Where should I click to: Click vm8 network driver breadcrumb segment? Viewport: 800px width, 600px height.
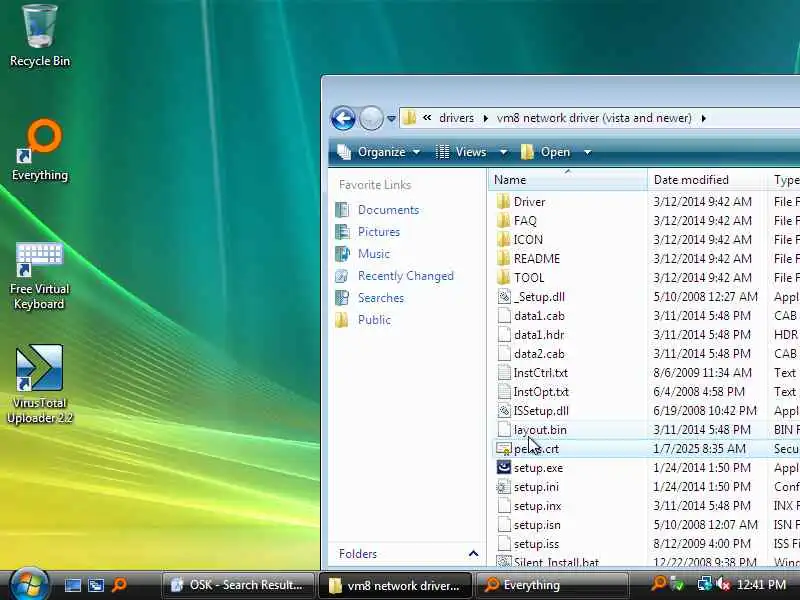(594, 118)
